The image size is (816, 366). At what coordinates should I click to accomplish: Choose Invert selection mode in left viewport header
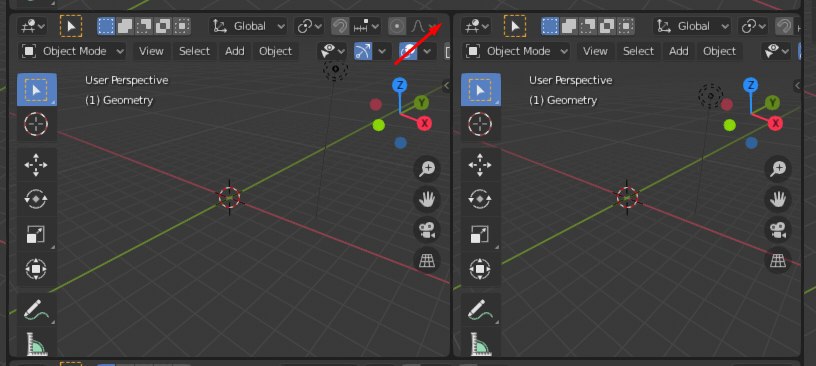163,26
